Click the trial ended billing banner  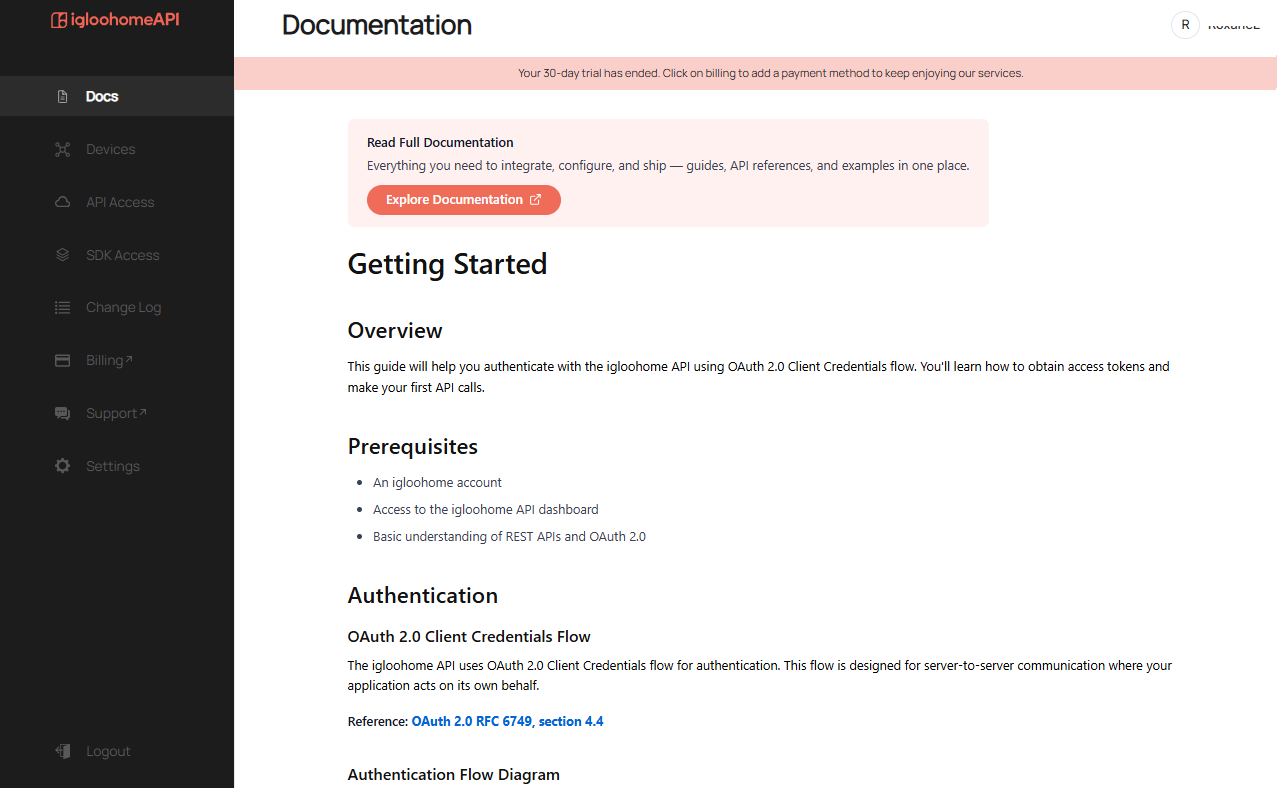755,73
